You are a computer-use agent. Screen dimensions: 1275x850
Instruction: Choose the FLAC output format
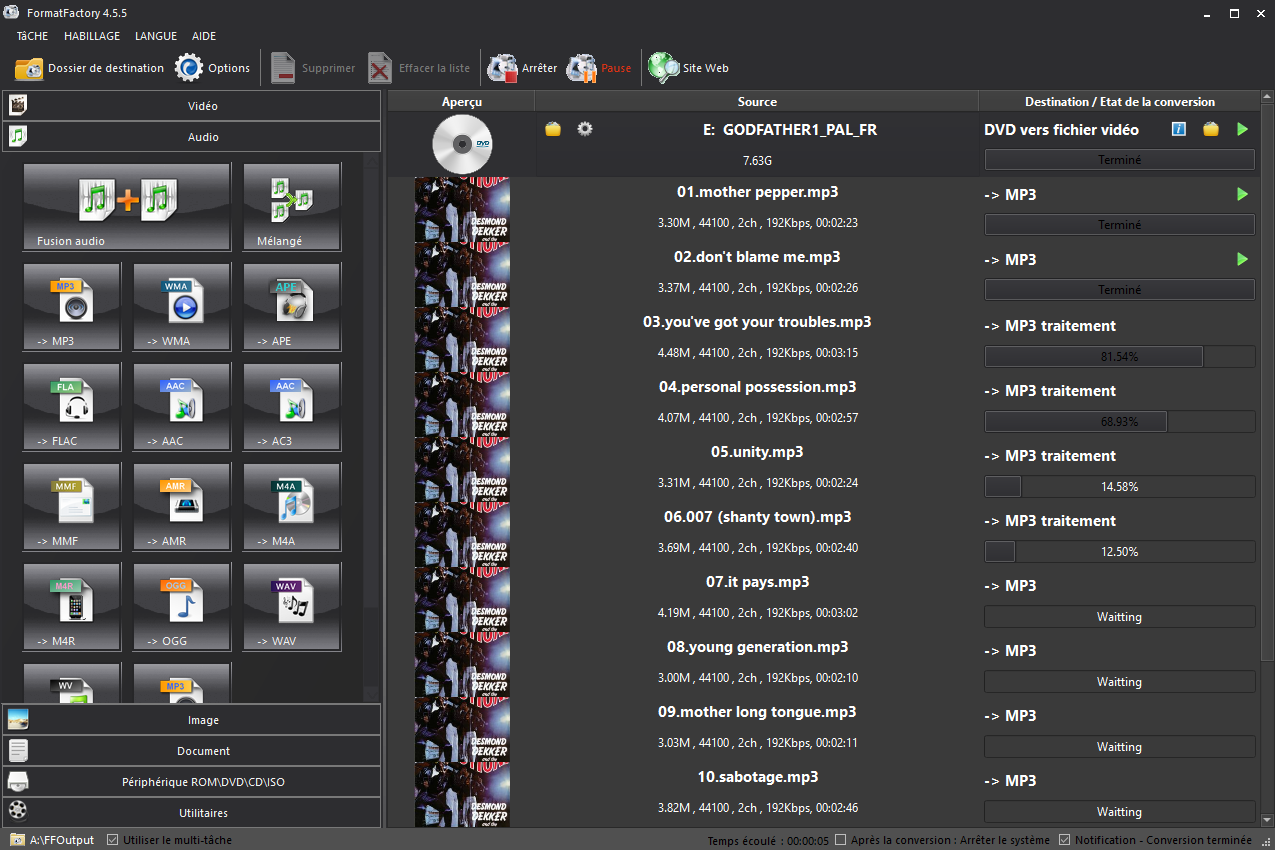(71, 407)
